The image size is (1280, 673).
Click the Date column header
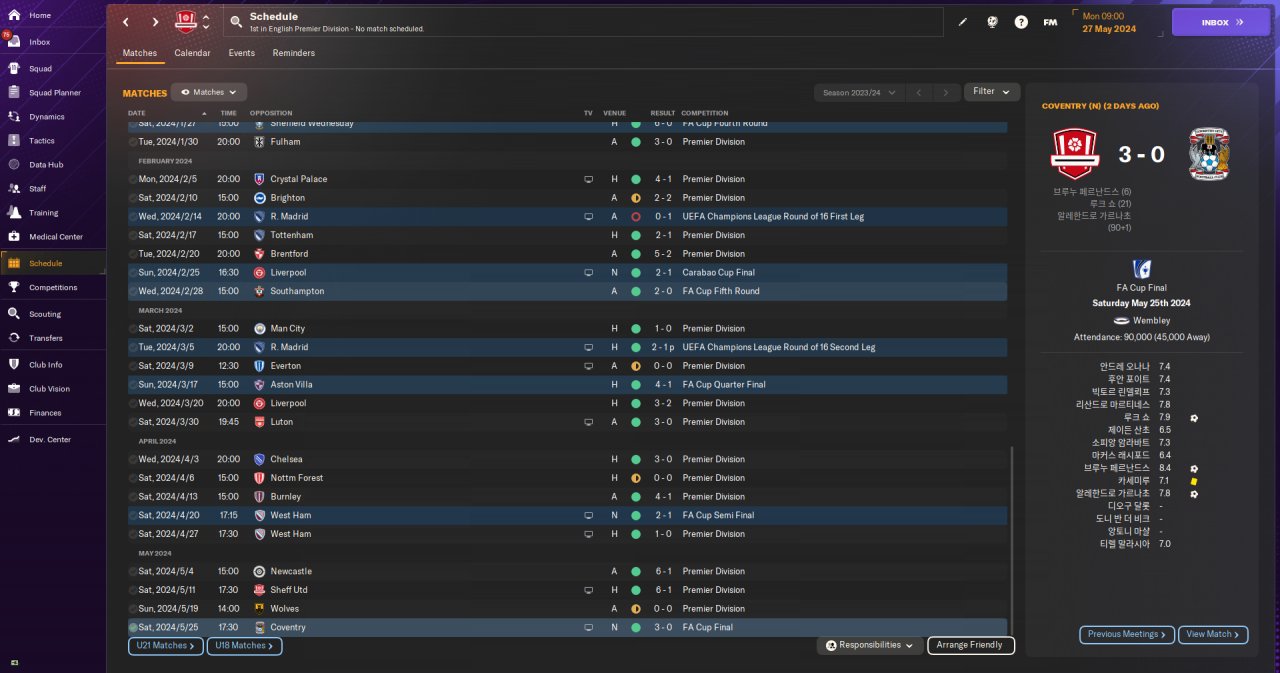(136, 113)
